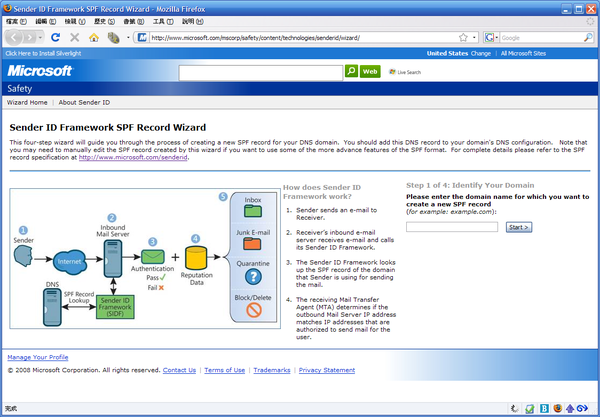Bookmark this page with the star icon

click(x=463, y=37)
